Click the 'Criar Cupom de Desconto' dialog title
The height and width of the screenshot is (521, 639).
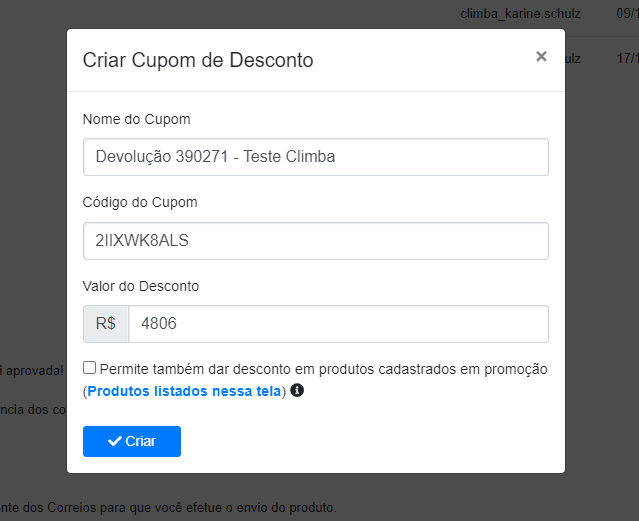coord(198,60)
